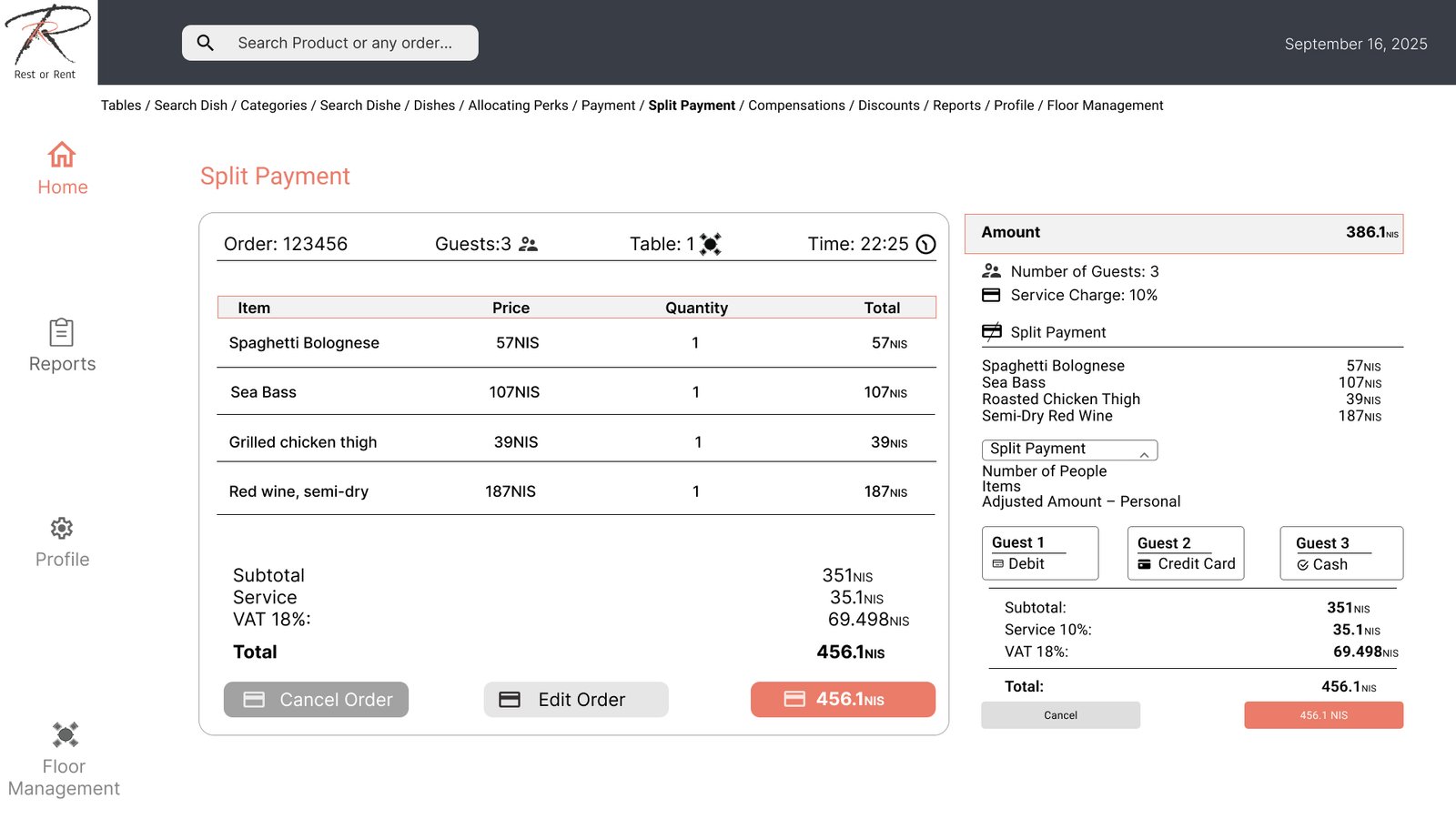Click the Search Product or order field
This screenshot has width=1456, height=819.
345,43
